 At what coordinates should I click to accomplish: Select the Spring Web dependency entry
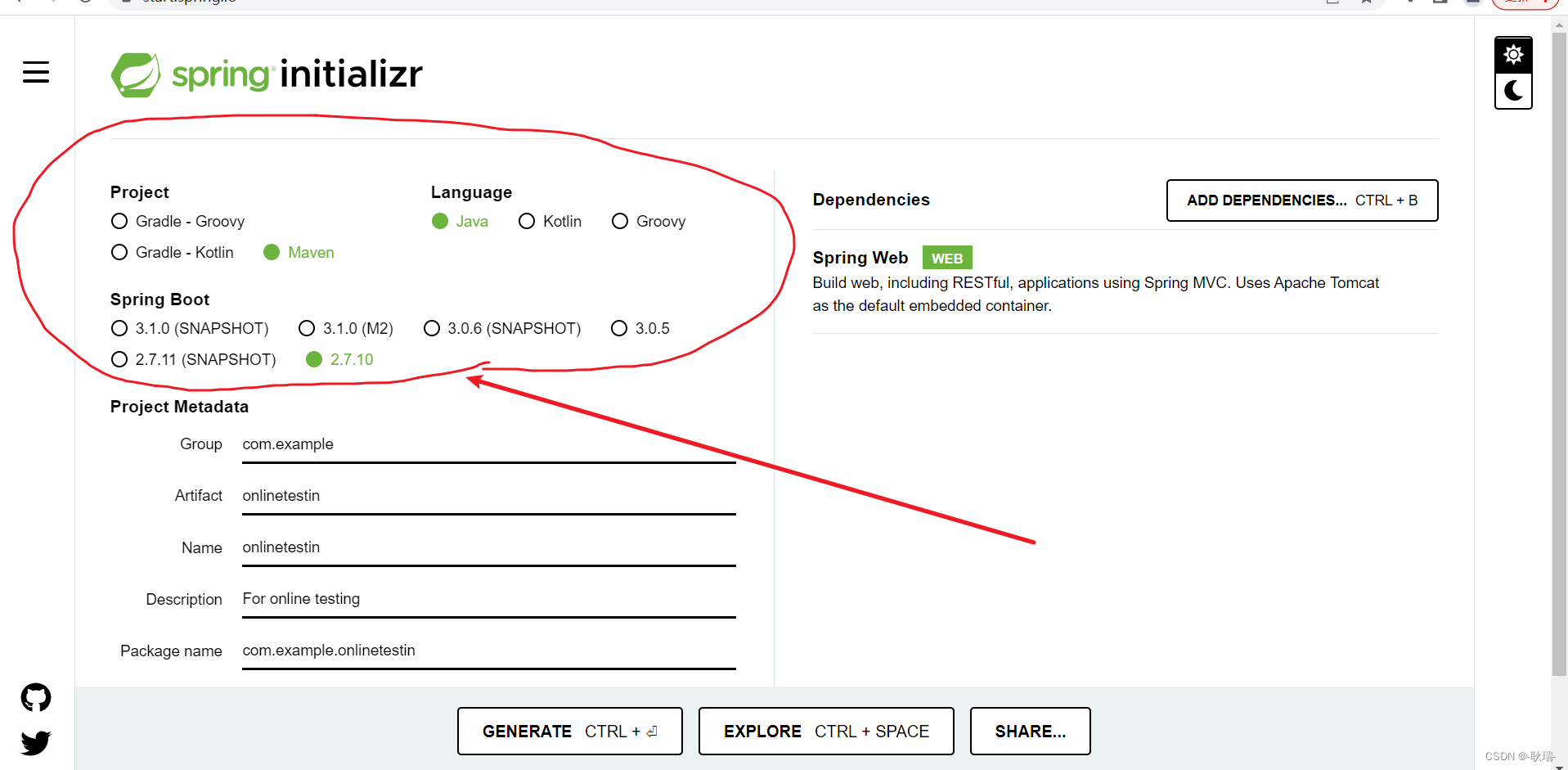[x=1125, y=281]
